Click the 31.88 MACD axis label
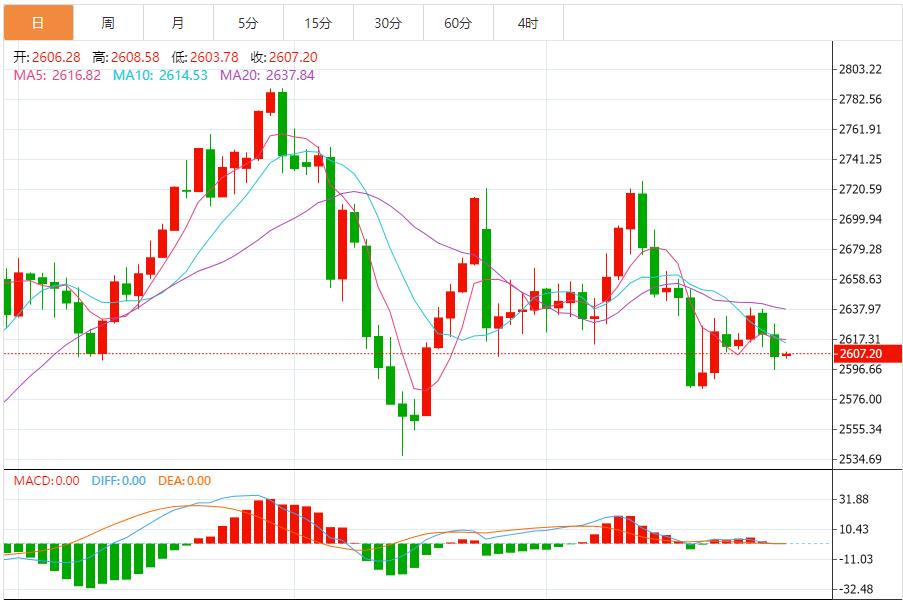The height and width of the screenshot is (600, 903). tap(853, 499)
